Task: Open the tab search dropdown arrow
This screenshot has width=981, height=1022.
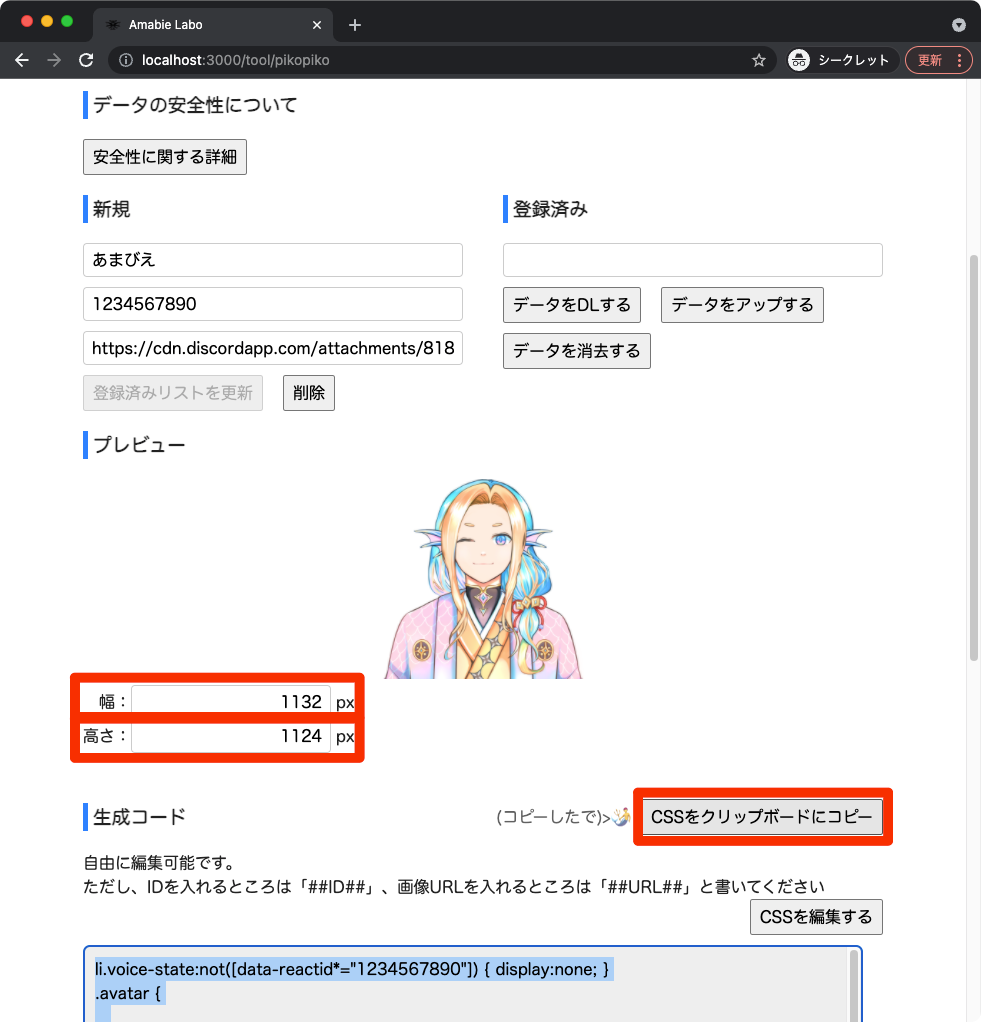Action: pos(958,25)
